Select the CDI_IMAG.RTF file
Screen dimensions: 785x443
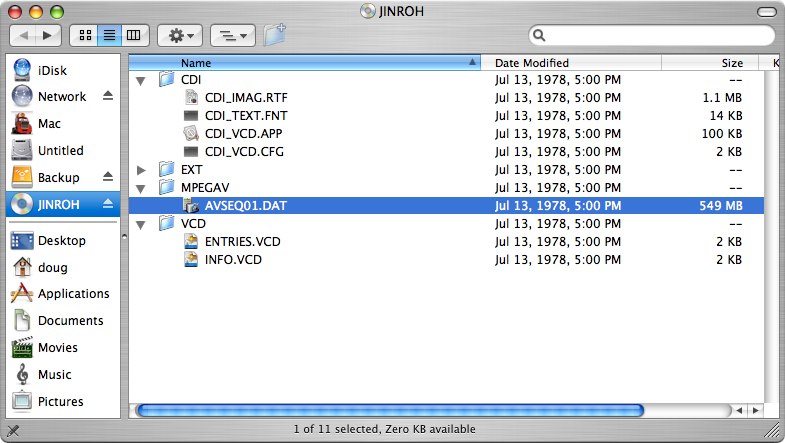(x=246, y=98)
